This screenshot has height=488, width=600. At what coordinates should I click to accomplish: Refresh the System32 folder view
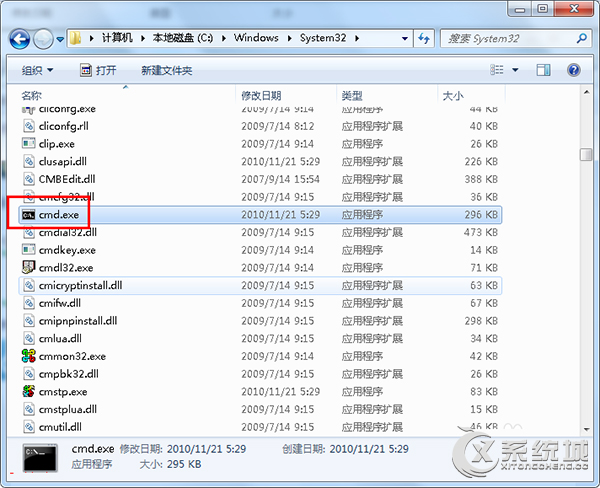click(424, 38)
